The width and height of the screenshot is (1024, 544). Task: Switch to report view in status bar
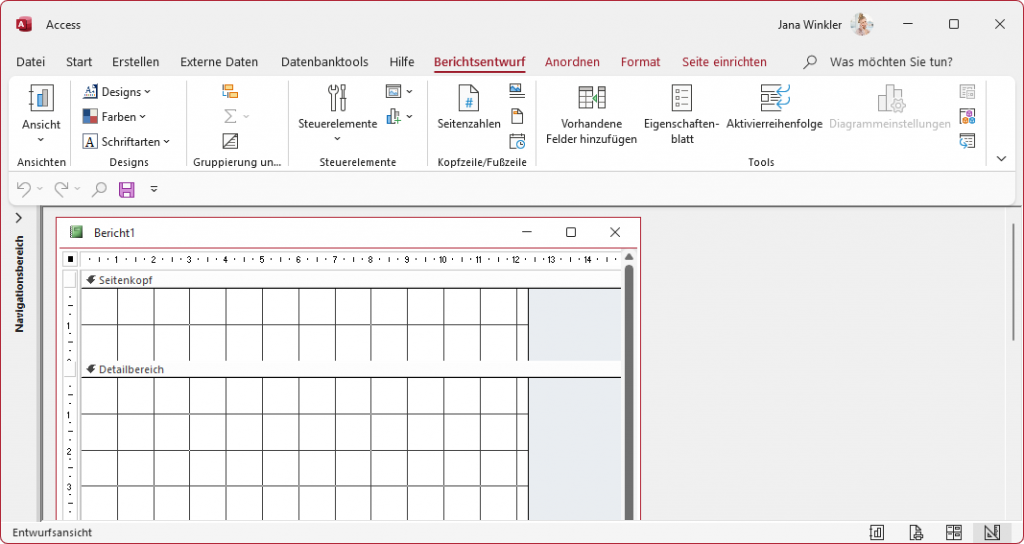tap(877, 532)
